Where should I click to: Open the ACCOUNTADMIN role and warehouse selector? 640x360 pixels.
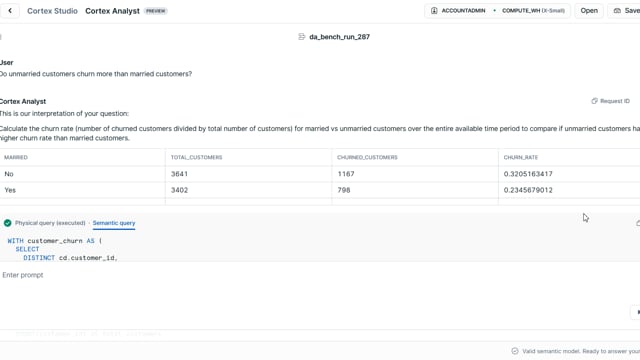point(497,11)
